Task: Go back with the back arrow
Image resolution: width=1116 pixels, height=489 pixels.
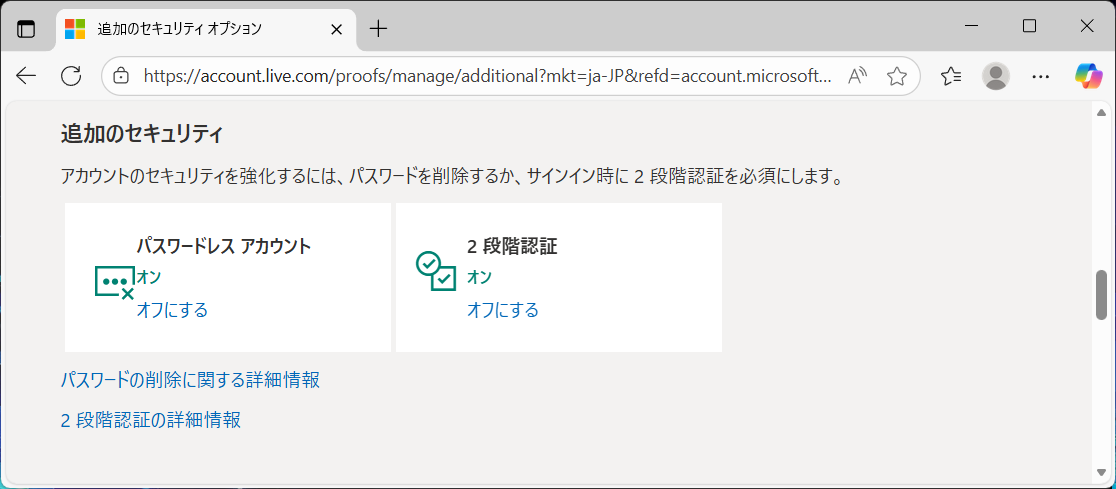Action: pos(26,76)
